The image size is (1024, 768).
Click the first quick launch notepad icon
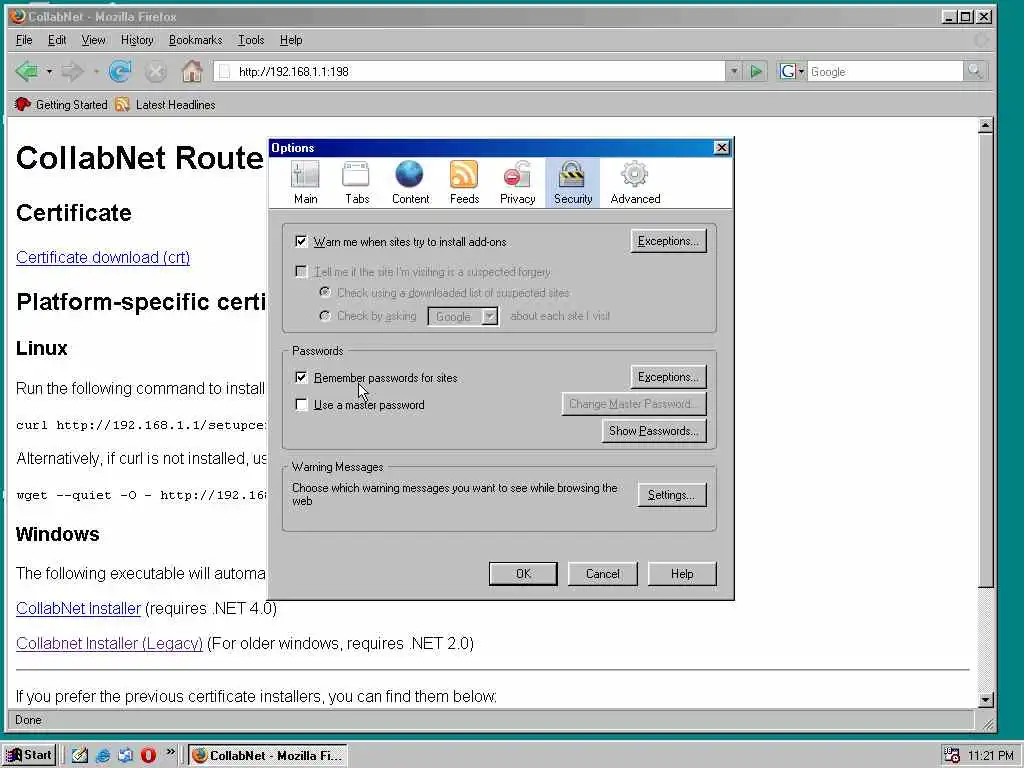tap(80, 755)
